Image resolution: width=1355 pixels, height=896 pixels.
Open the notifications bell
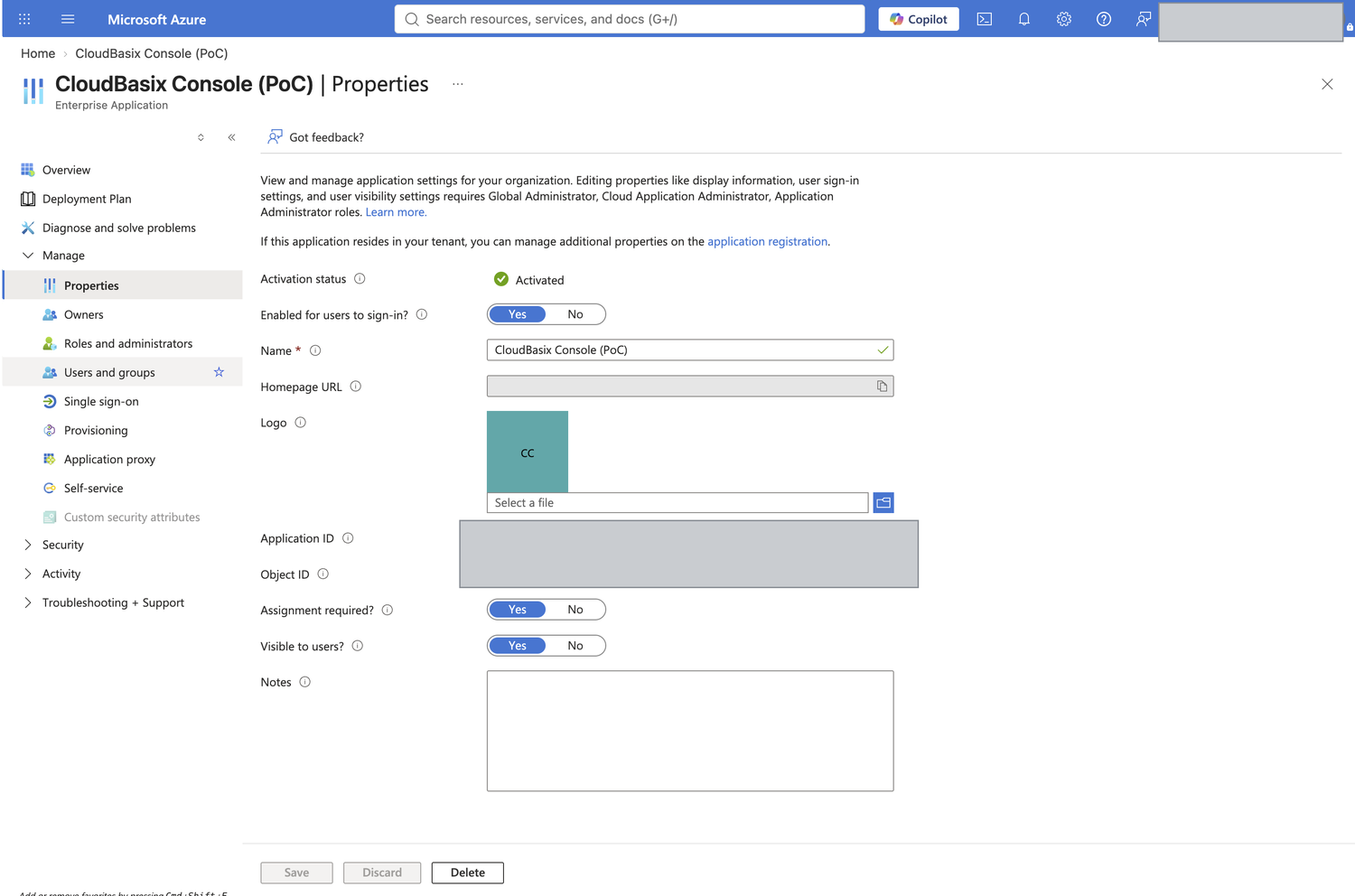coord(1024,19)
